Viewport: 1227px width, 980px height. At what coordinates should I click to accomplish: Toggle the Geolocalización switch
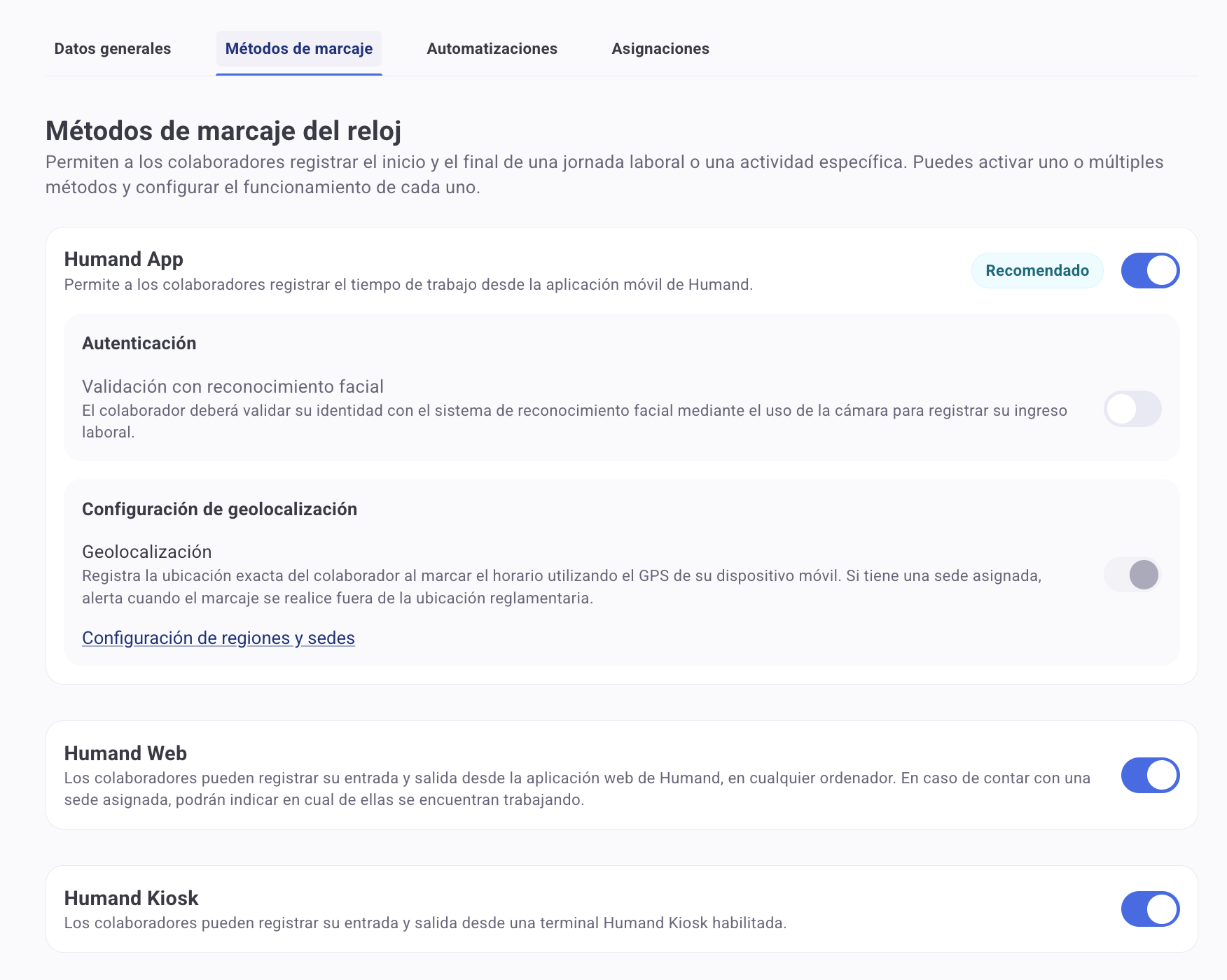coord(1132,575)
